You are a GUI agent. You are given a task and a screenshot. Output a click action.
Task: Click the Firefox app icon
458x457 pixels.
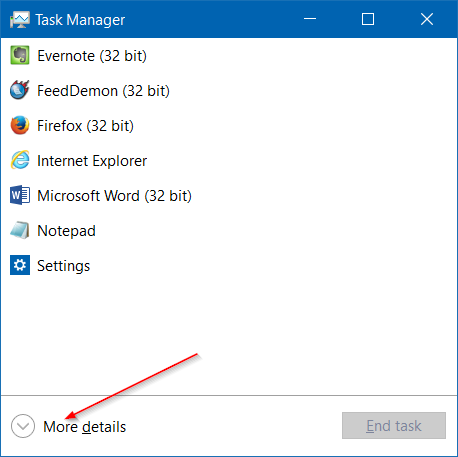pos(20,125)
